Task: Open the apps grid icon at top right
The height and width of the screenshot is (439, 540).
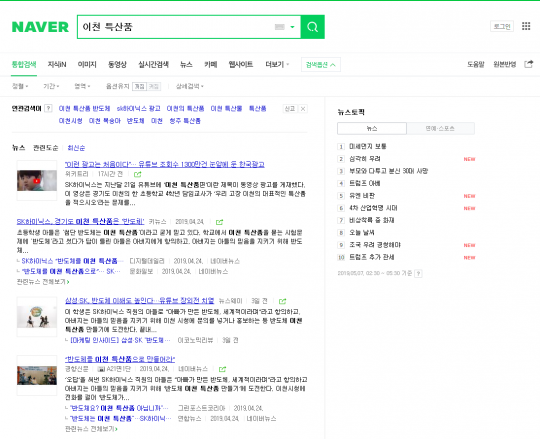Action: coord(526,26)
